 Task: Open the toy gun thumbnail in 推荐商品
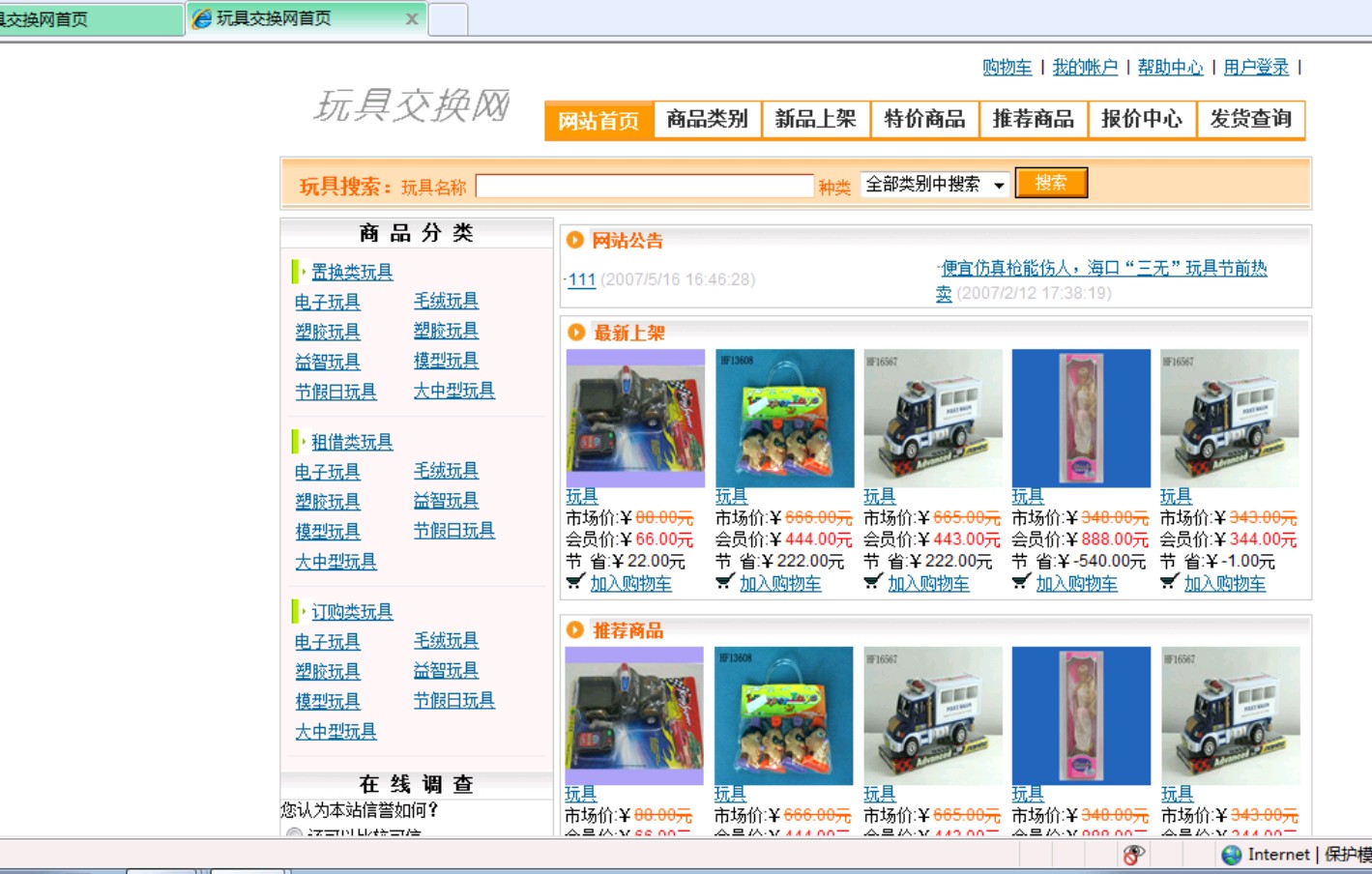[x=634, y=715]
